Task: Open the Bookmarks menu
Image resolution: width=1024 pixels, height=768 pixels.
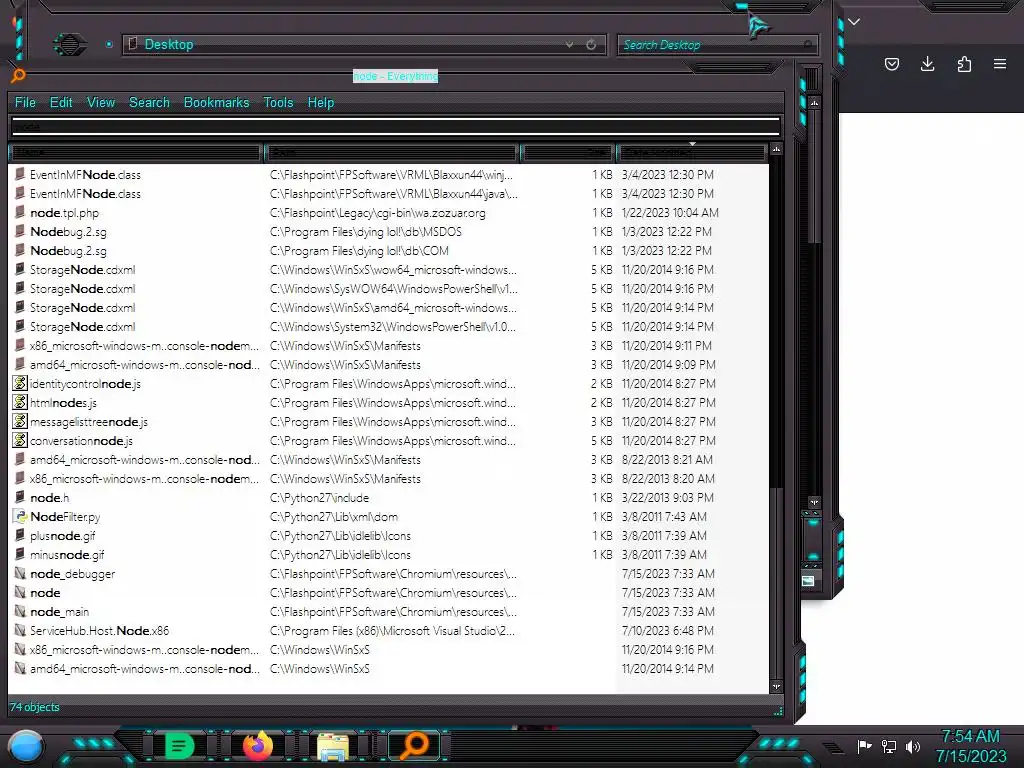Action: click(x=216, y=103)
